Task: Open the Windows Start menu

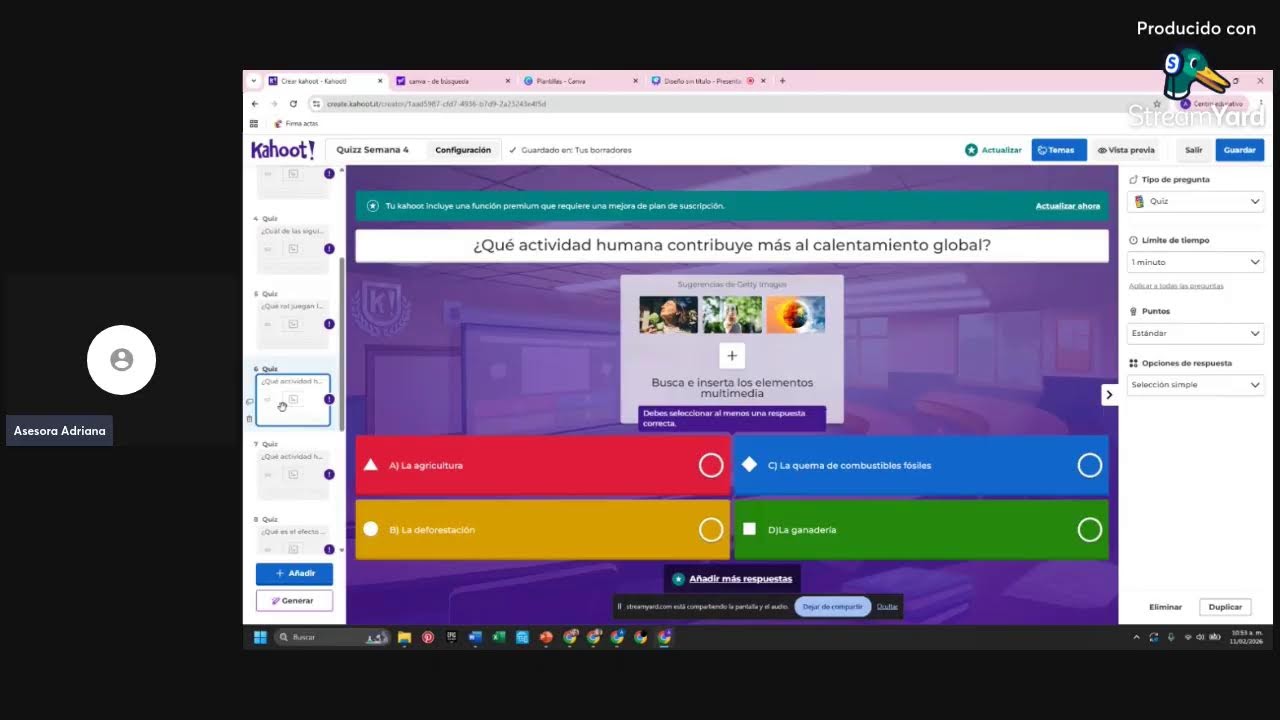Action: [260, 637]
